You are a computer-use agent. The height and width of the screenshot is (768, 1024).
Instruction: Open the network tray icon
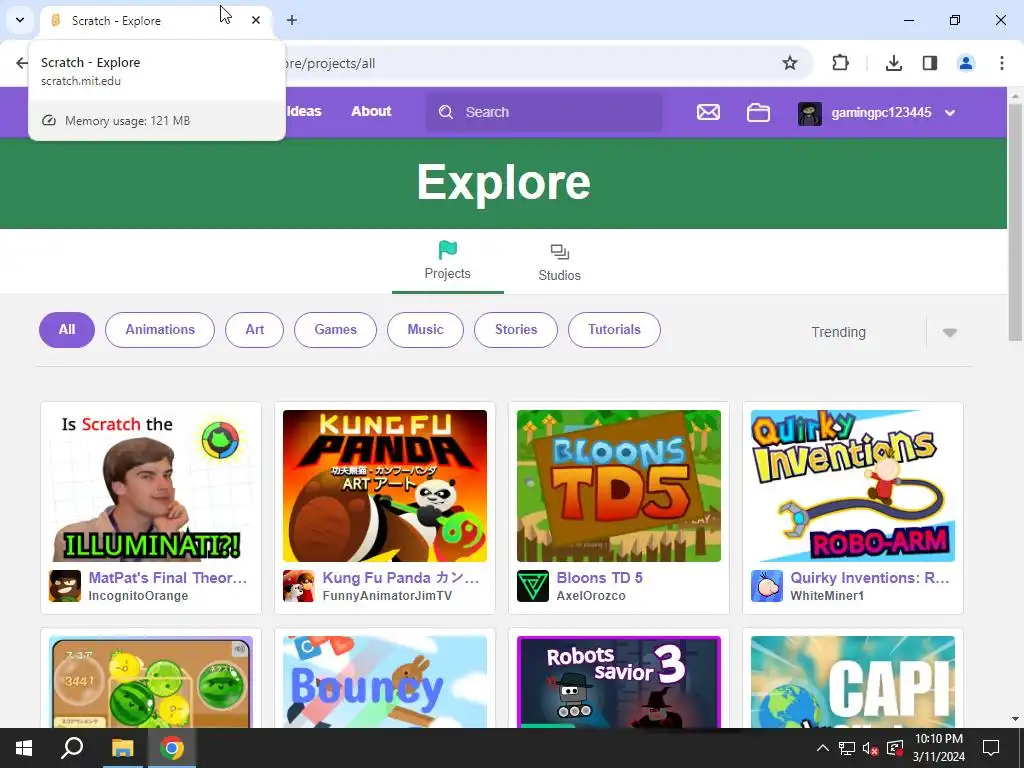point(847,748)
